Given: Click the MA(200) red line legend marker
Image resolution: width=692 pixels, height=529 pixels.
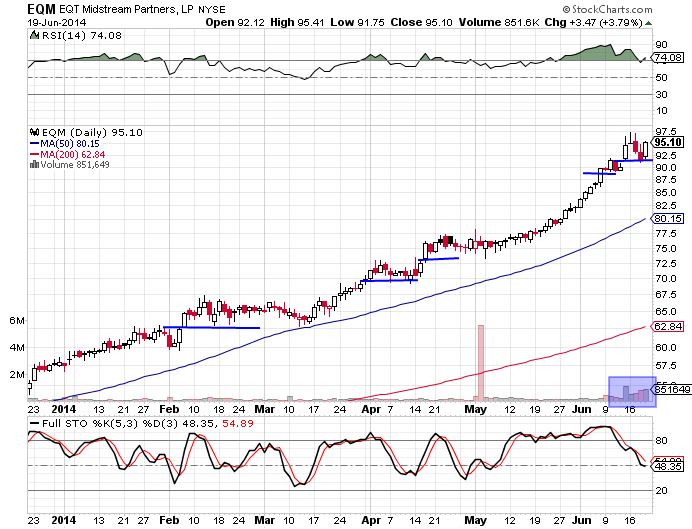Looking at the screenshot, I should pyautogui.click(x=34, y=154).
